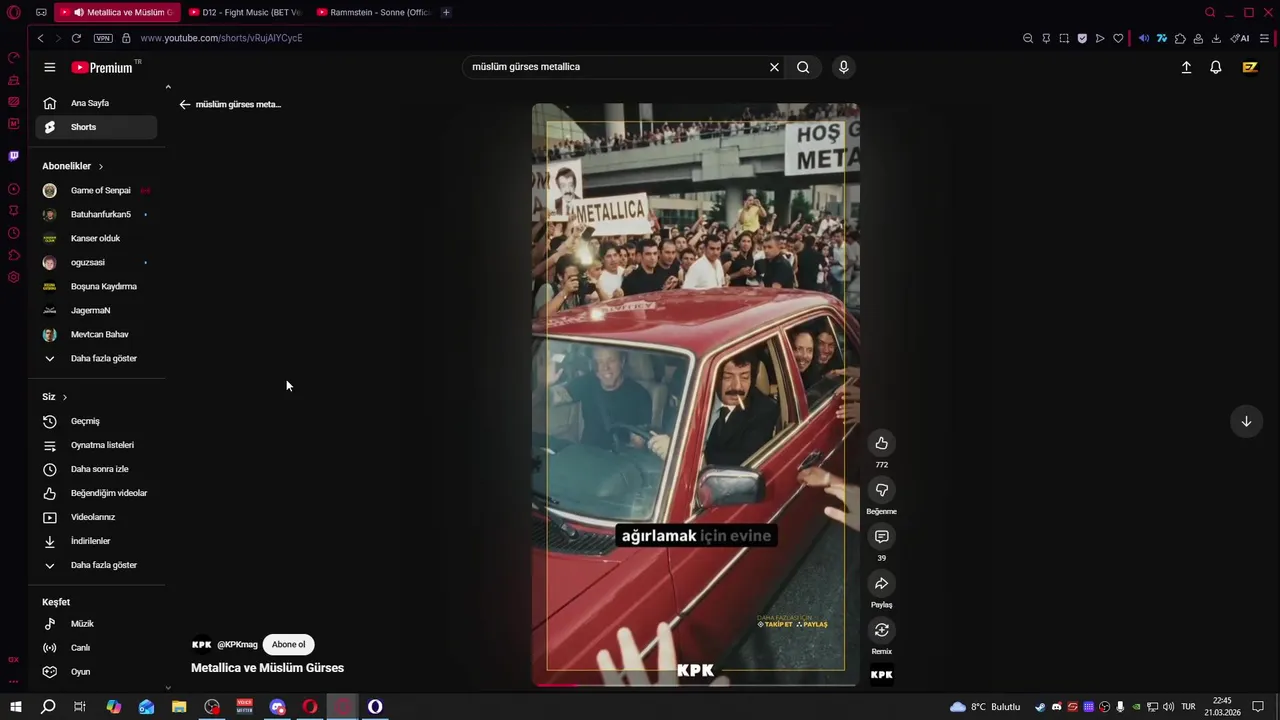Open Remix option for the short

tap(881, 630)
